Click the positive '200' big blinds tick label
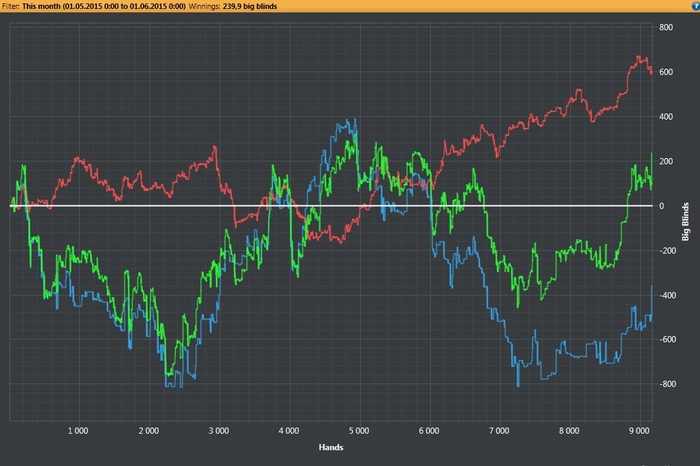This screenshot has height=466, width=700. click(666, 161)
